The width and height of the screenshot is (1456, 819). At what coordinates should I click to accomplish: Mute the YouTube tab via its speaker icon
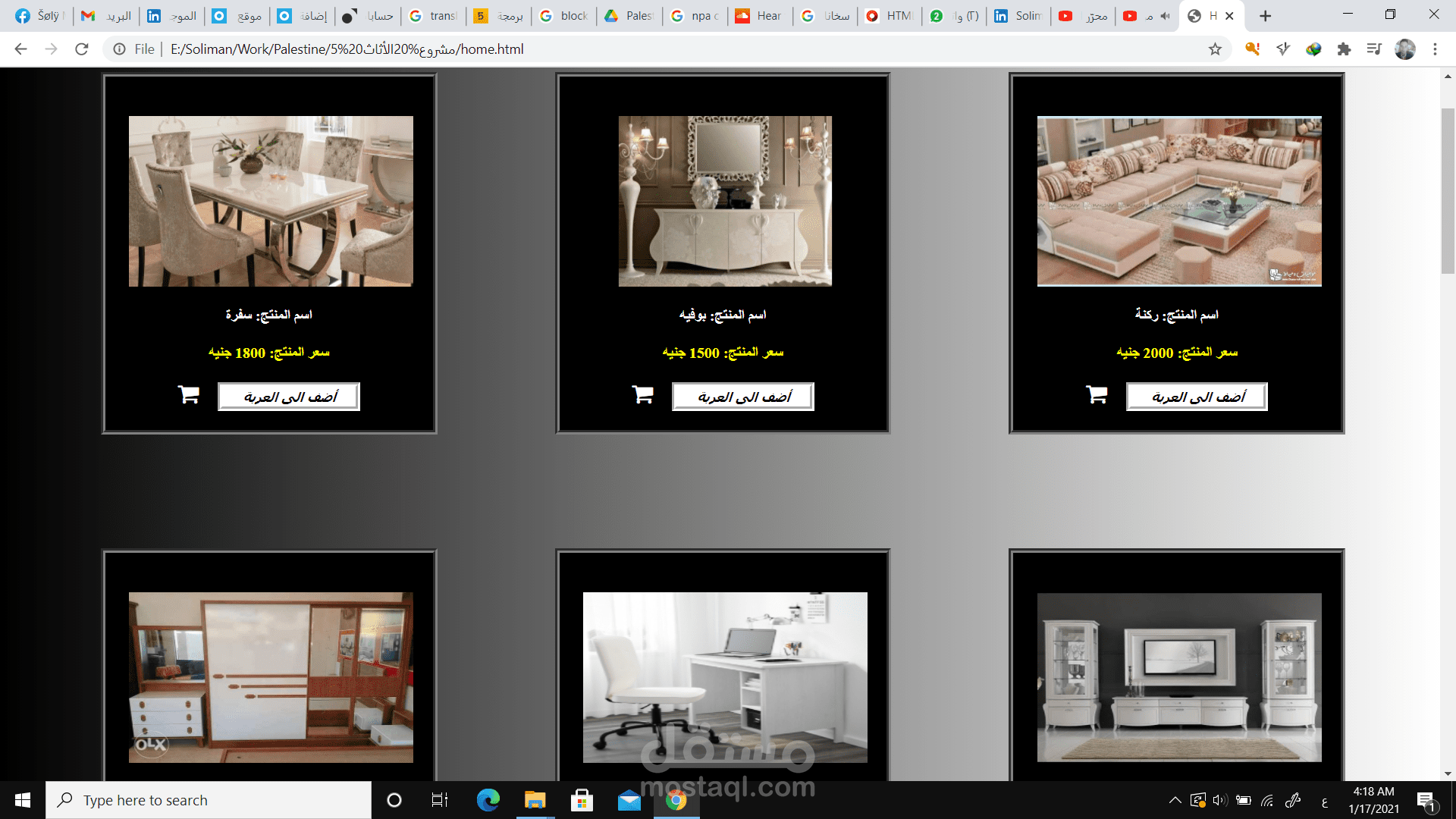tap(1165, 16)
